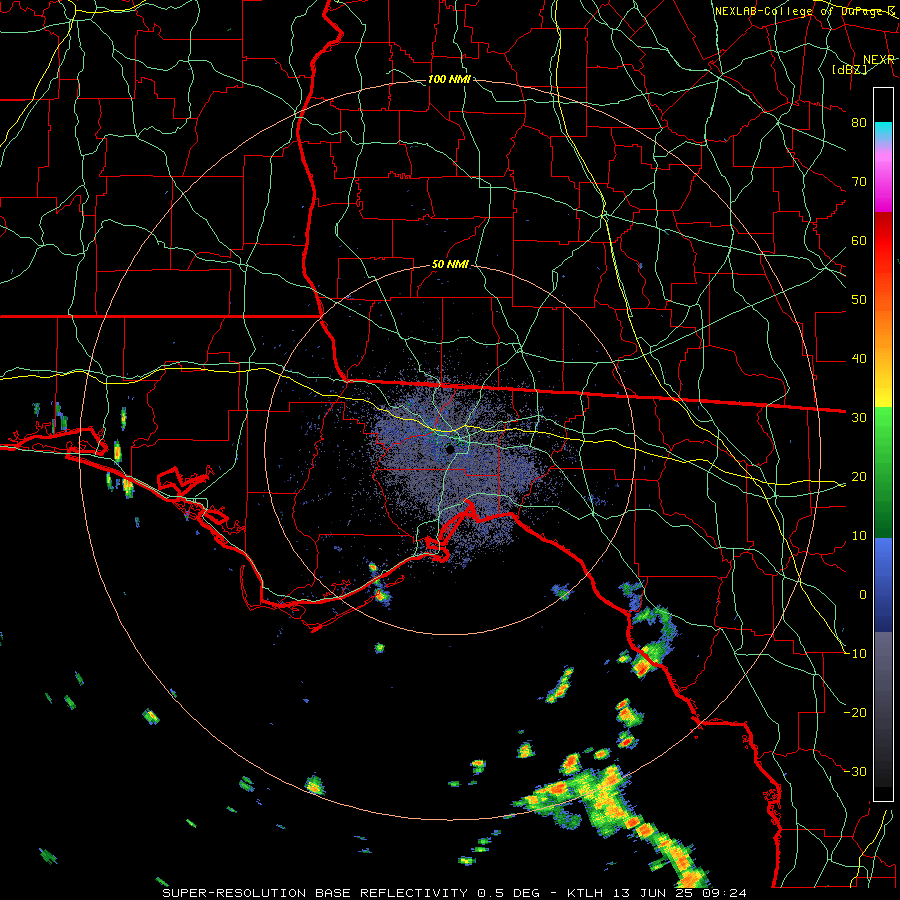Image resolution: width=900 pixels, height=900 pixels.
Task: Click the -10 value on the dBZ scale
Action: (x=855, y=653)
